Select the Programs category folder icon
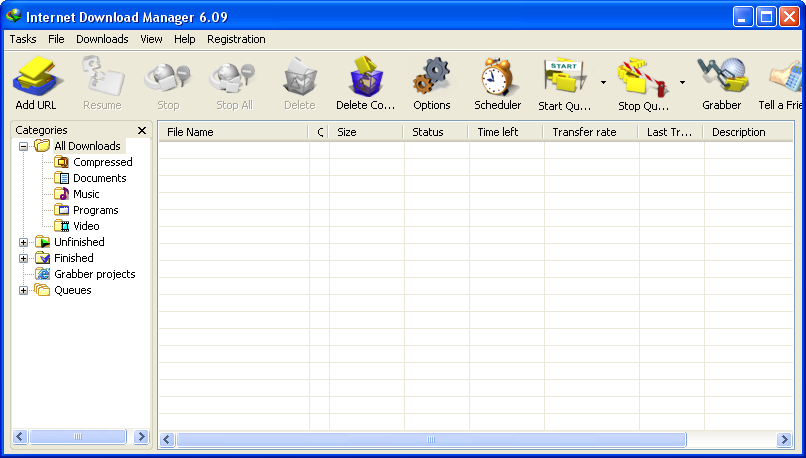The image size is (806, 458). 61,210
